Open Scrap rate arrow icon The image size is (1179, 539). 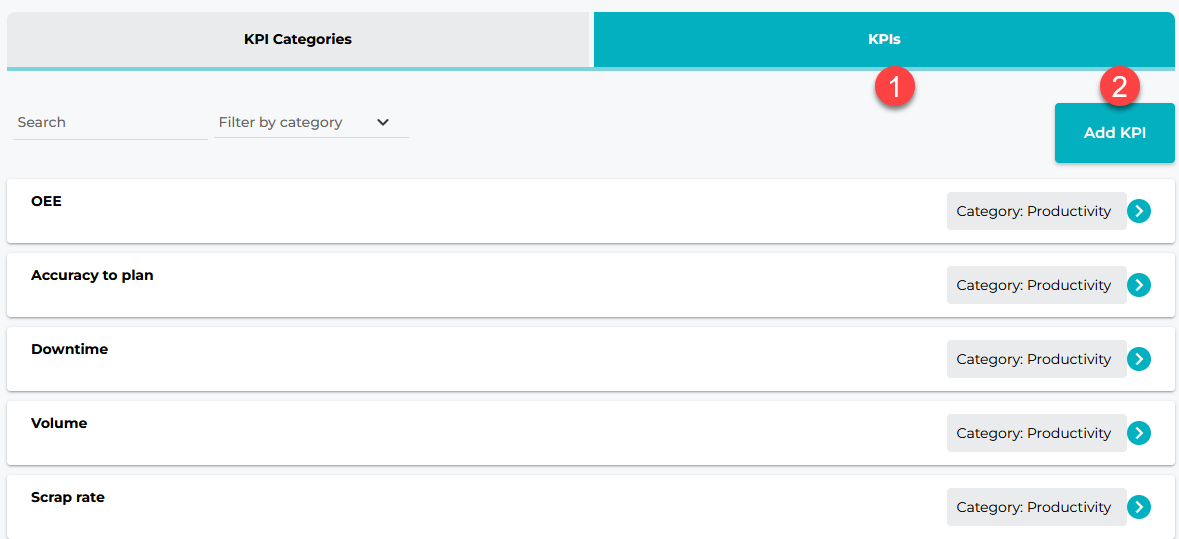coord(1139,507)
